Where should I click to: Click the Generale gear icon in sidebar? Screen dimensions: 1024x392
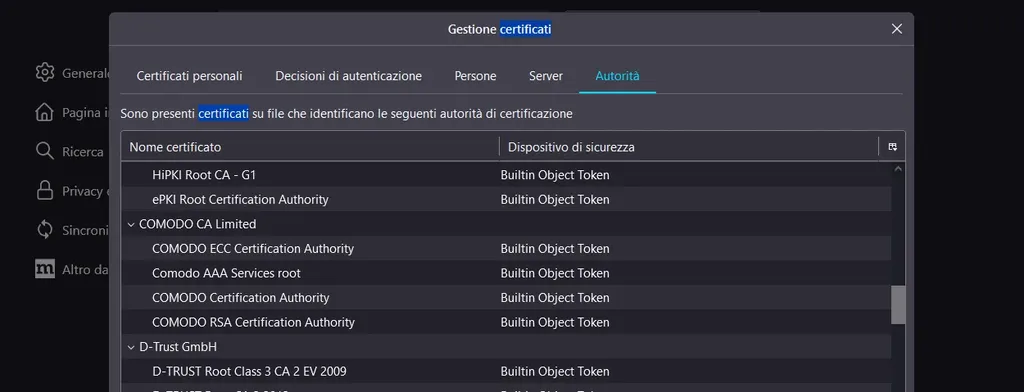click(44, 72)
